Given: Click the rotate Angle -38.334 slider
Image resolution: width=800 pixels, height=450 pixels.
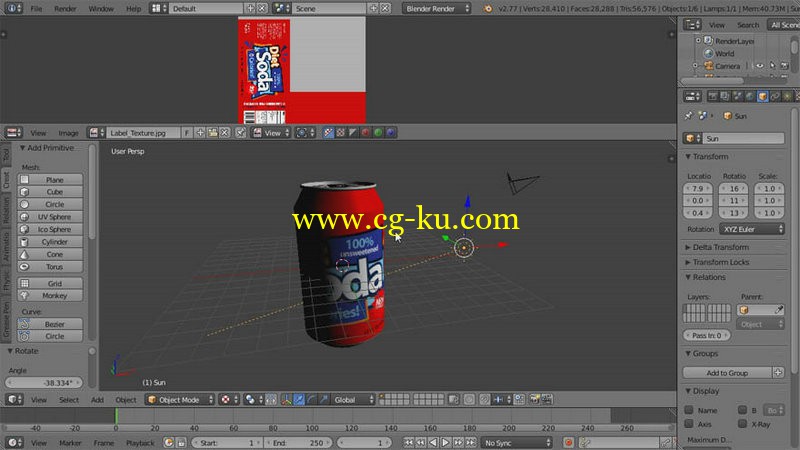Looking at the screenshot, I should click(43, 383).
